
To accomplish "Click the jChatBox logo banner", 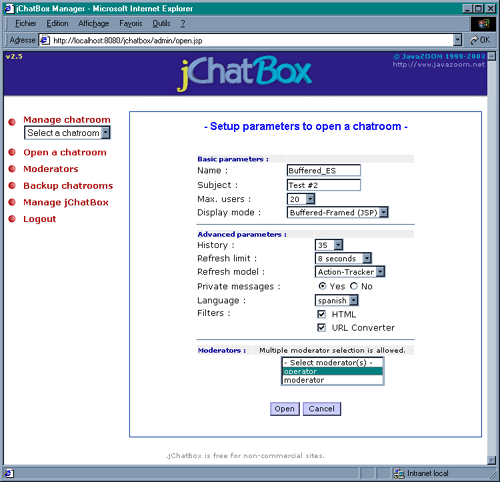I will point(245,73).
